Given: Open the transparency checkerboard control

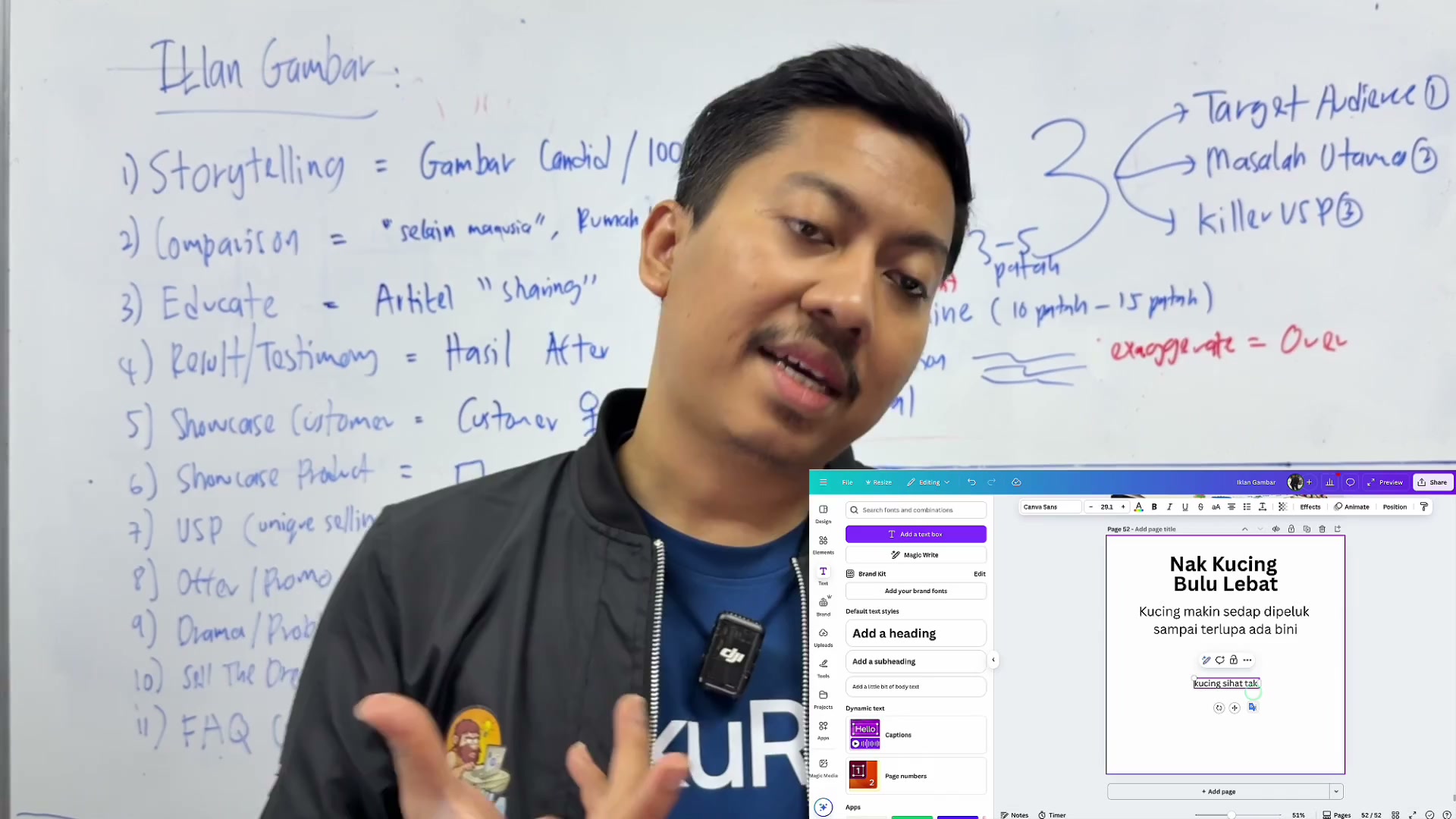Looking at the screenshot, I should pyautogui.click(x=1282, y=507).
